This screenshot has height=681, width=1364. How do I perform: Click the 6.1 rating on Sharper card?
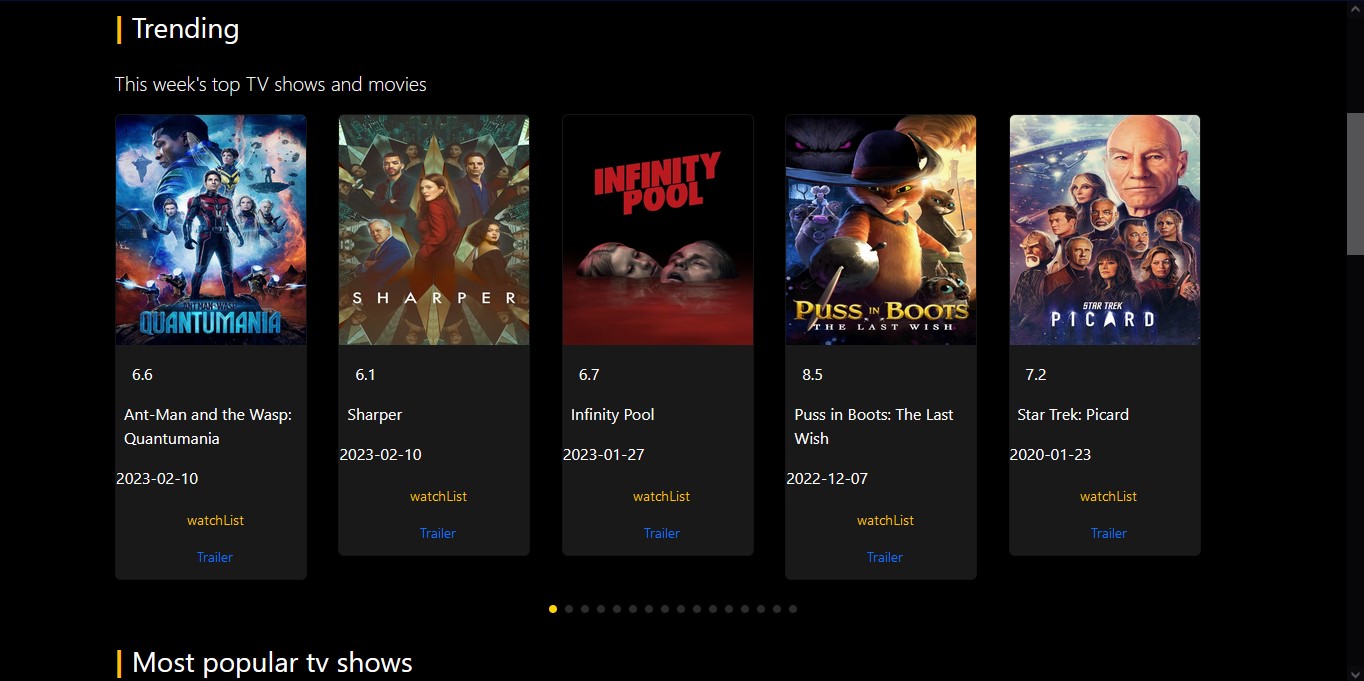coord(365,375)
